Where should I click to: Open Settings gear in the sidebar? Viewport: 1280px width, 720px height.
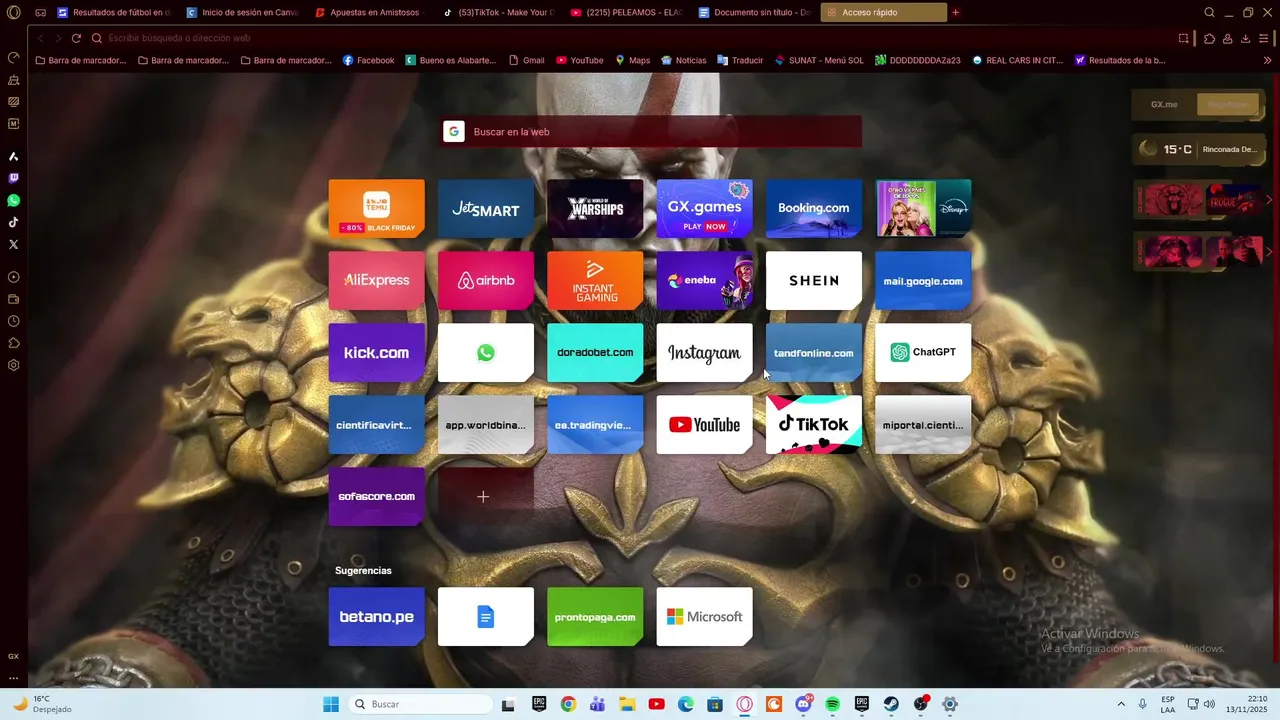[x=13, y=365]
